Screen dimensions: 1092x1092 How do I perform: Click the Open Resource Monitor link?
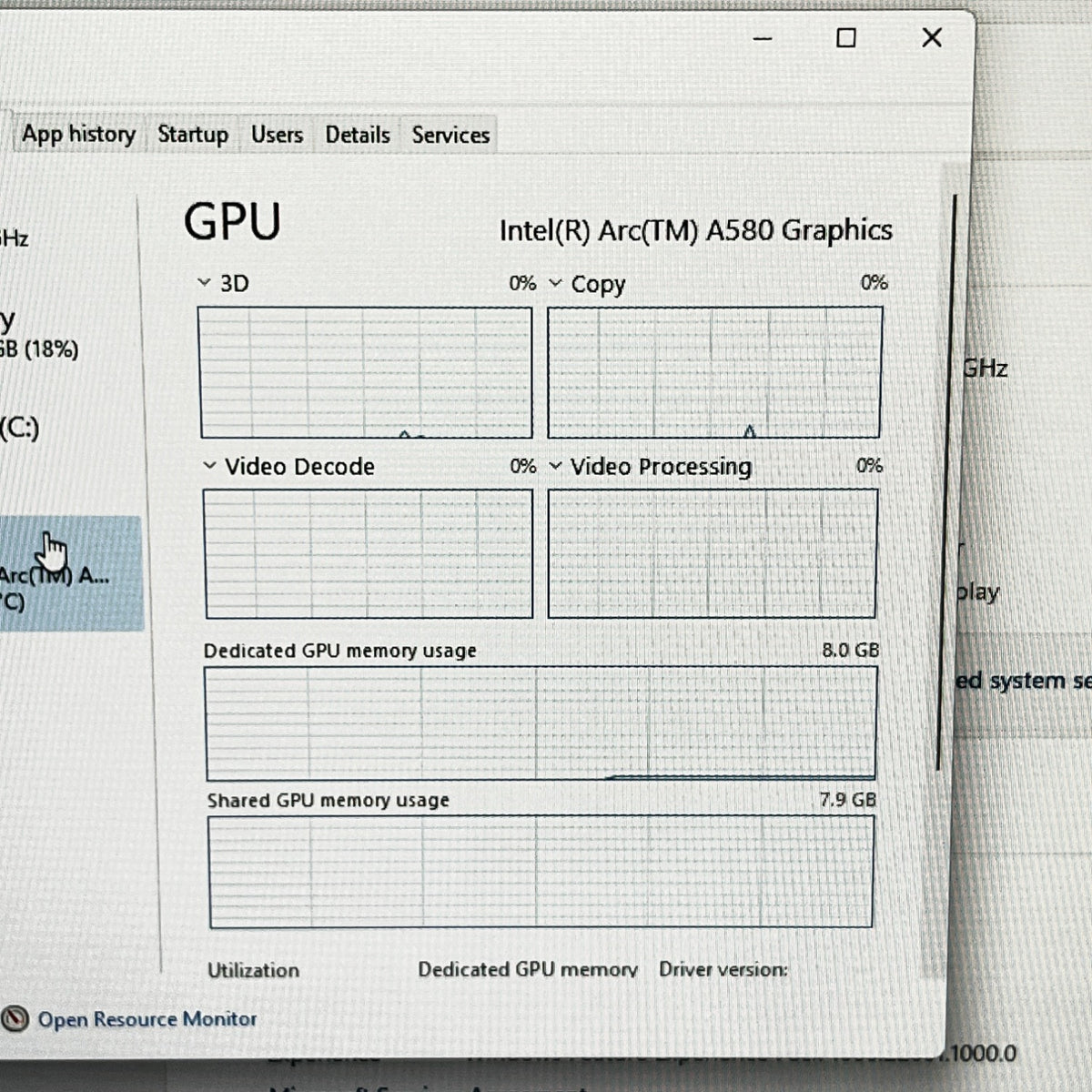147,1019
